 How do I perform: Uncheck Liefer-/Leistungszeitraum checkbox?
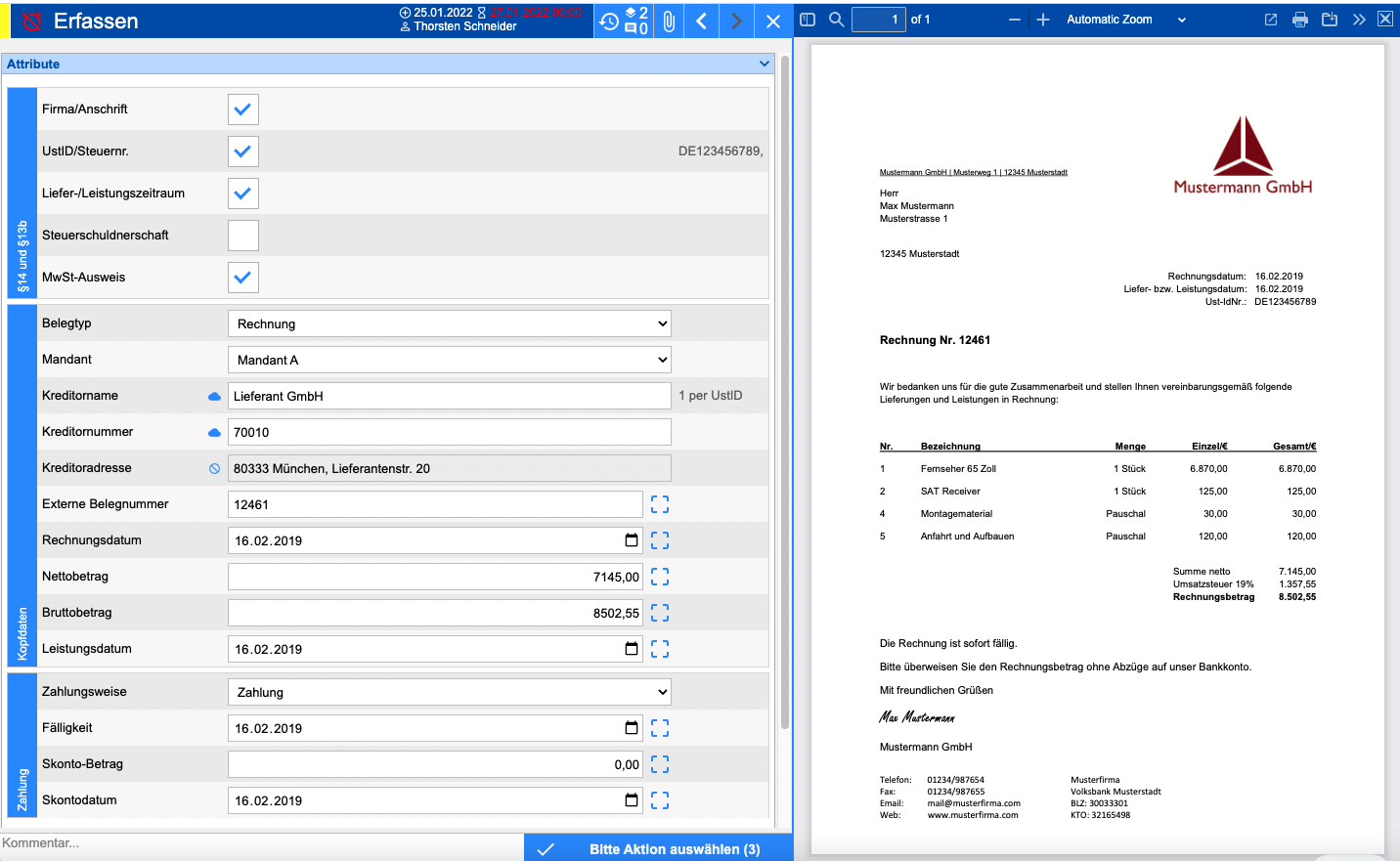243,194
